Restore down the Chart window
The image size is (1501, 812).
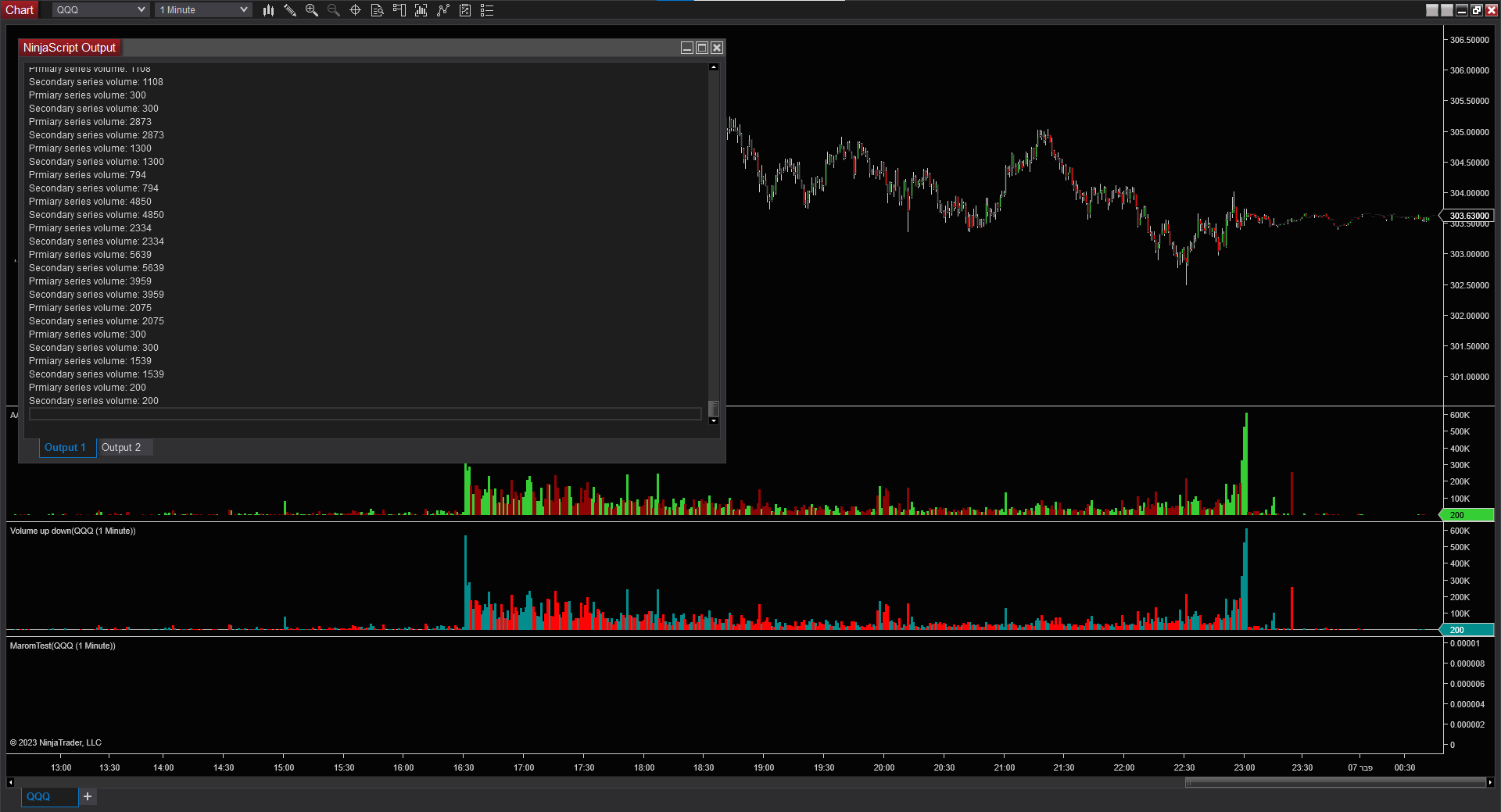pyautogui.click(x=1477, y=10)
